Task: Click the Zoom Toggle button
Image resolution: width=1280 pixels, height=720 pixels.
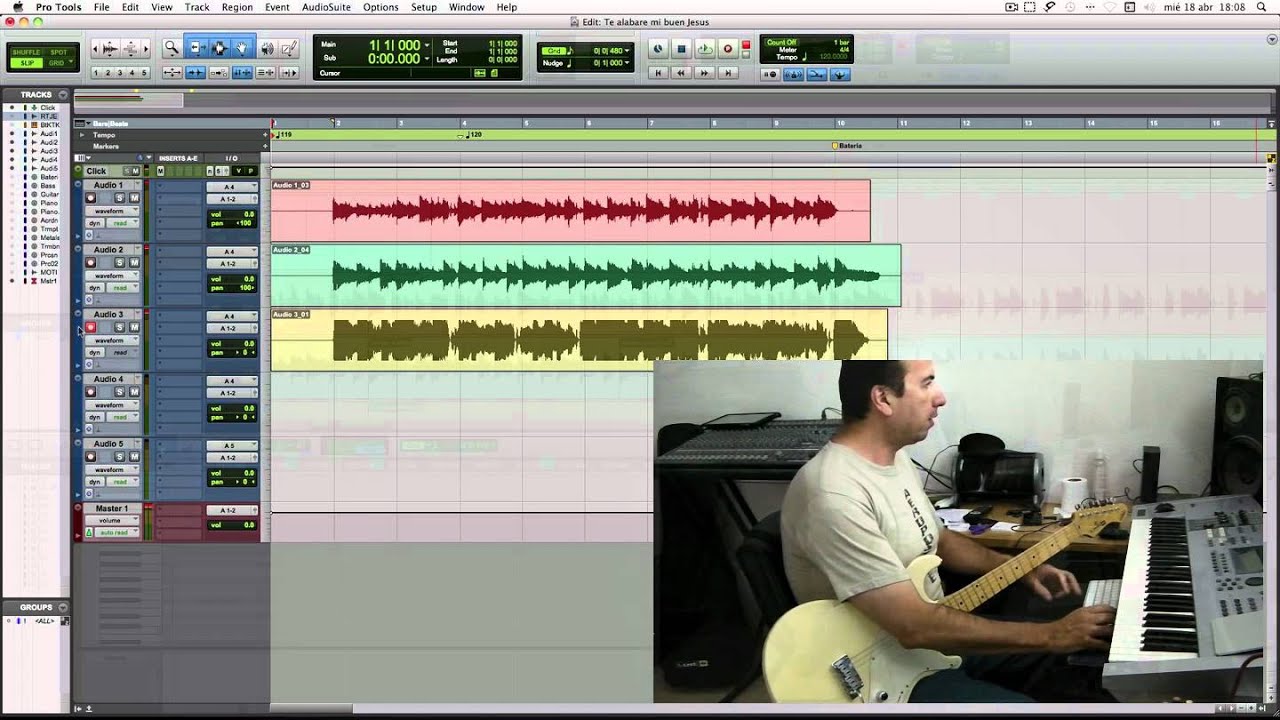Action: point(172,73)
